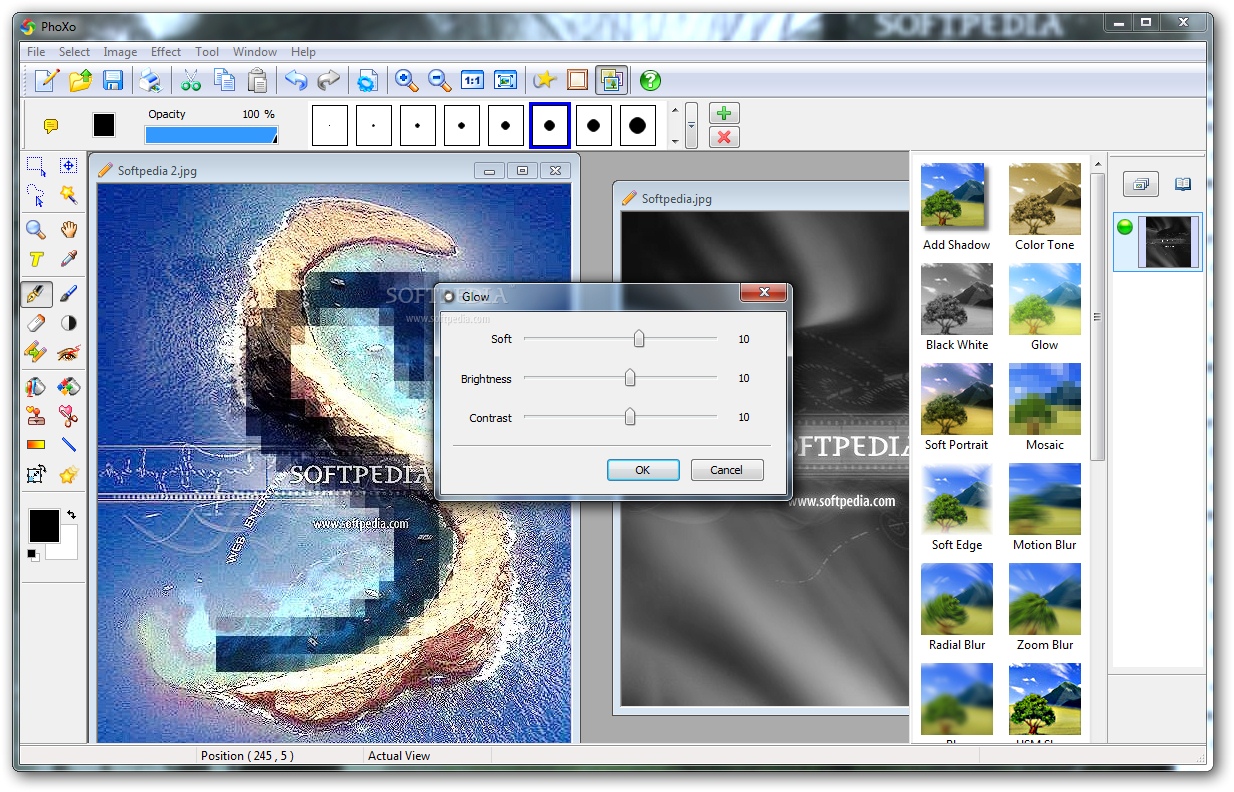Select the rectangle selection tool
1234x792 pixels.
tap(36, 166)
